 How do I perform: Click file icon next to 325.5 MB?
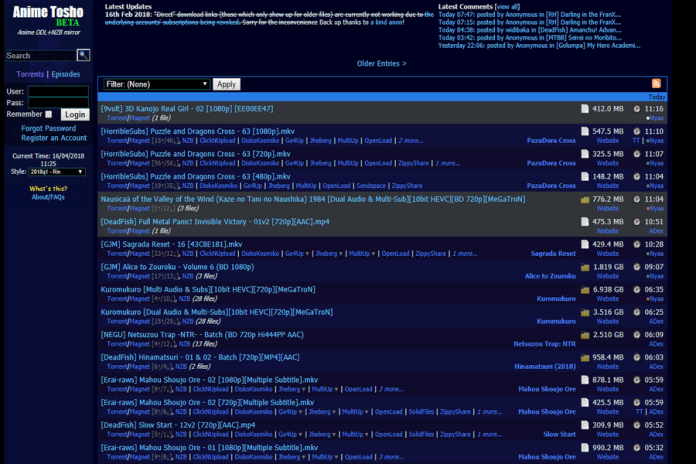(x=585, y=154)
